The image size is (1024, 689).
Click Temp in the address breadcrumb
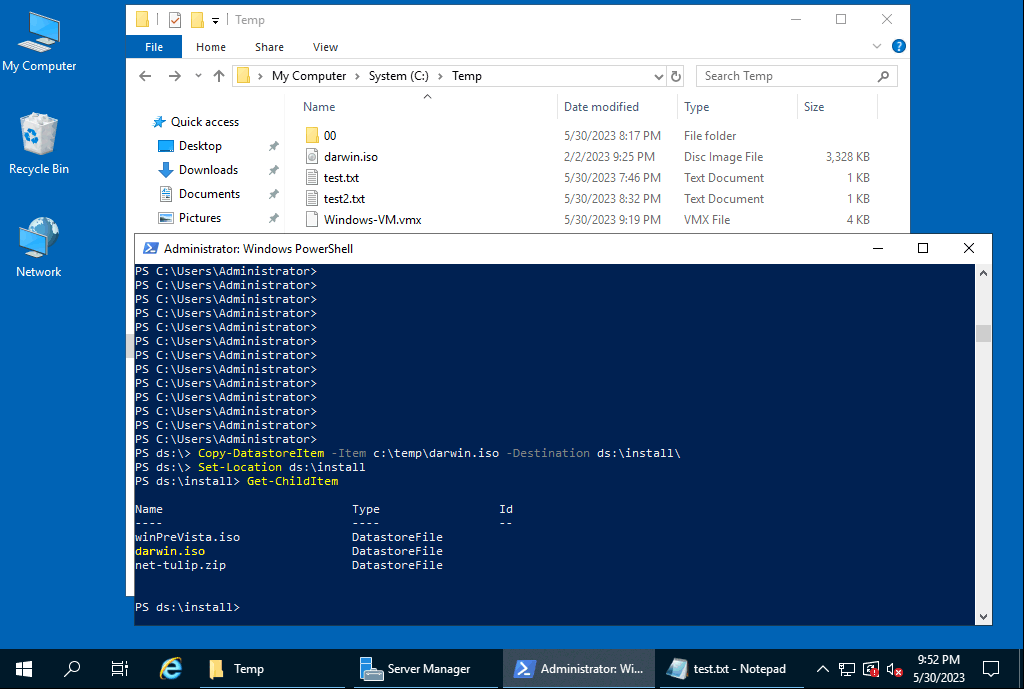point(467,76)
